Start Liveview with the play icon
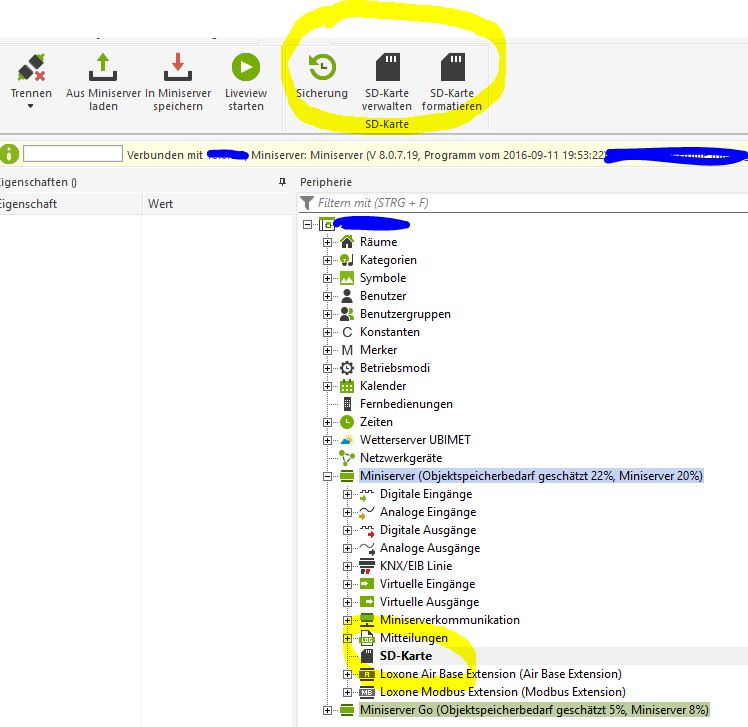 tap(245, 68)
